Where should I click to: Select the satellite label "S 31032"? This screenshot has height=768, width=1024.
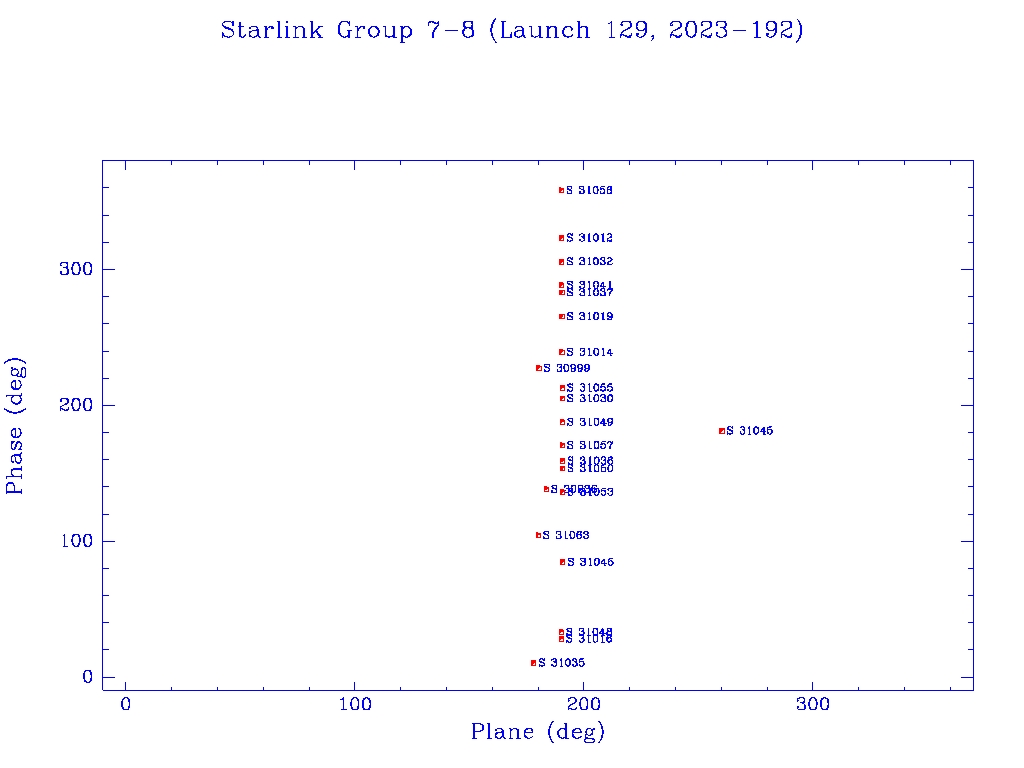590,262
